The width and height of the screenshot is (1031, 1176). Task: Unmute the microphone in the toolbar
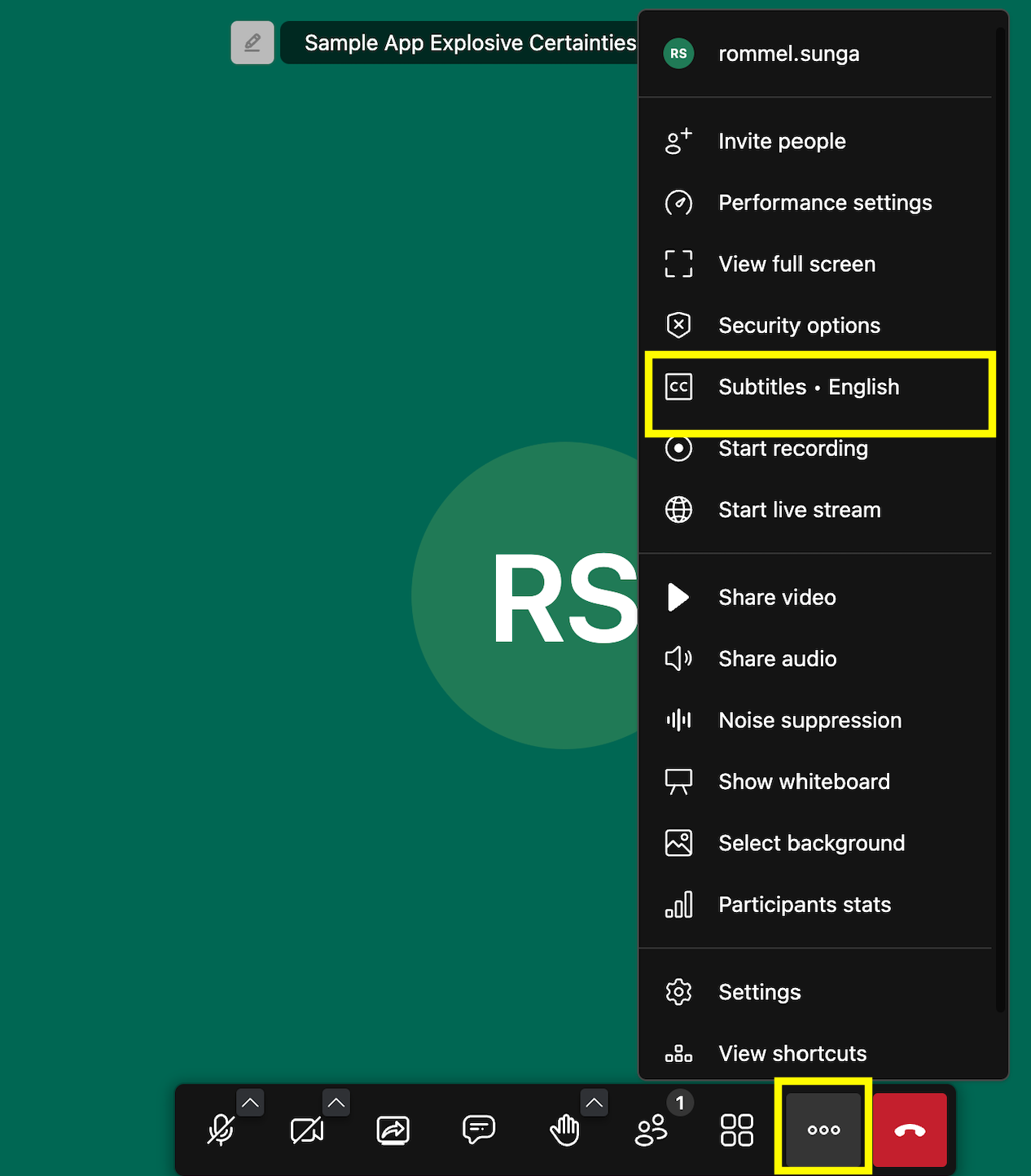220,1130
